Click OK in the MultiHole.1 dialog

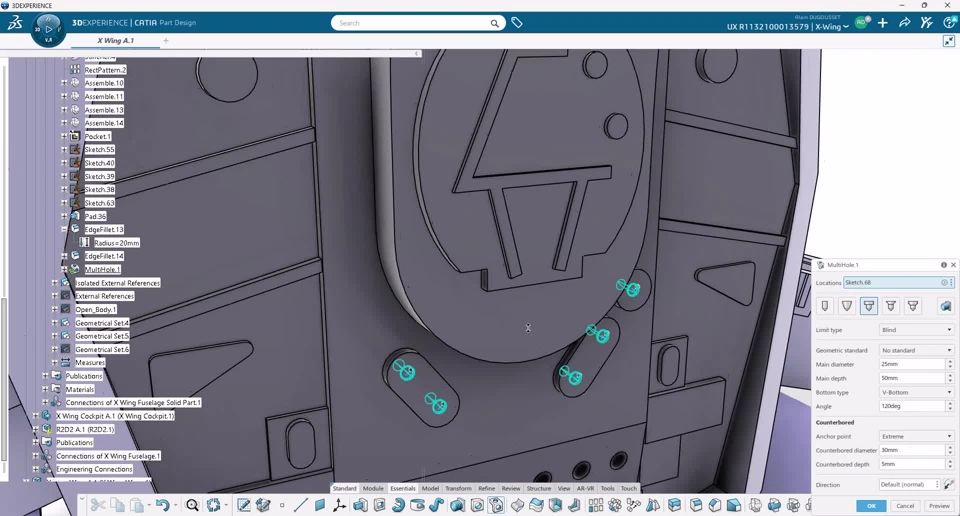pyautogui.click(x=871, y=506)
